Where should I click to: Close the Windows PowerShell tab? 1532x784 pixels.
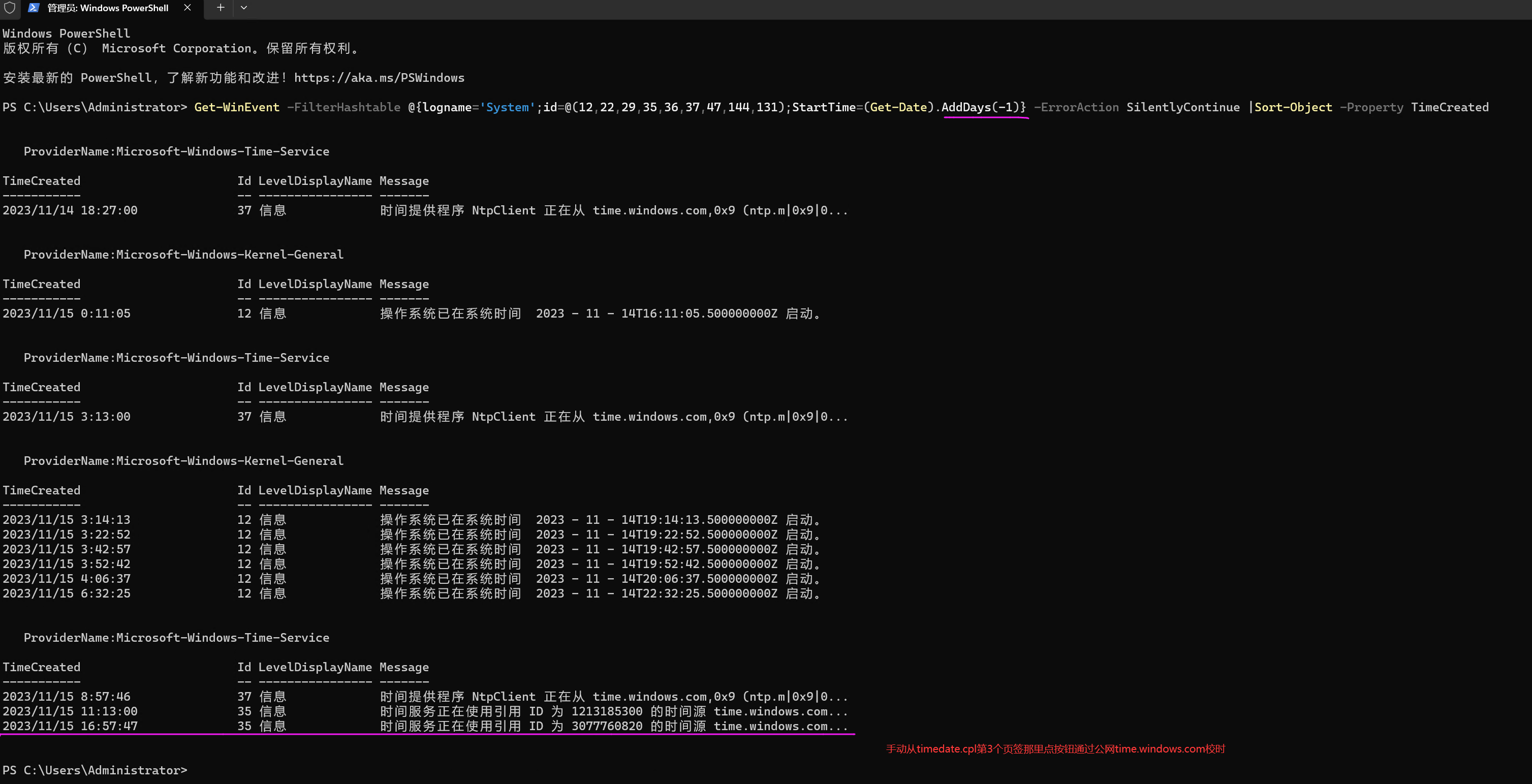[x=187, y=8]
